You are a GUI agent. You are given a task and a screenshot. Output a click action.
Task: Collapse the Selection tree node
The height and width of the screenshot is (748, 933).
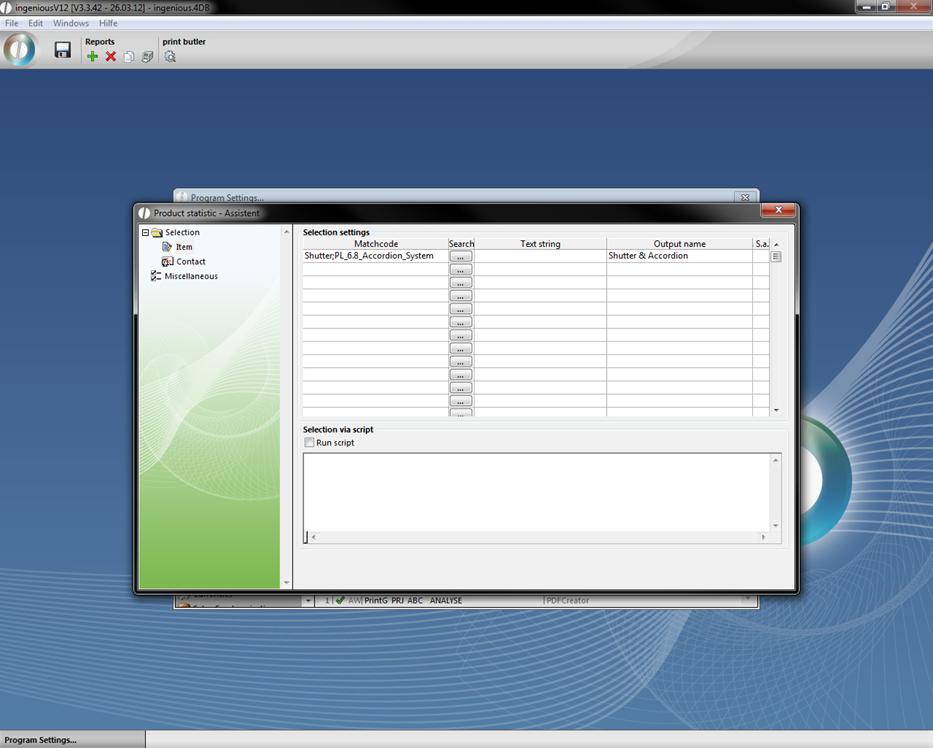tap(145, 233)
